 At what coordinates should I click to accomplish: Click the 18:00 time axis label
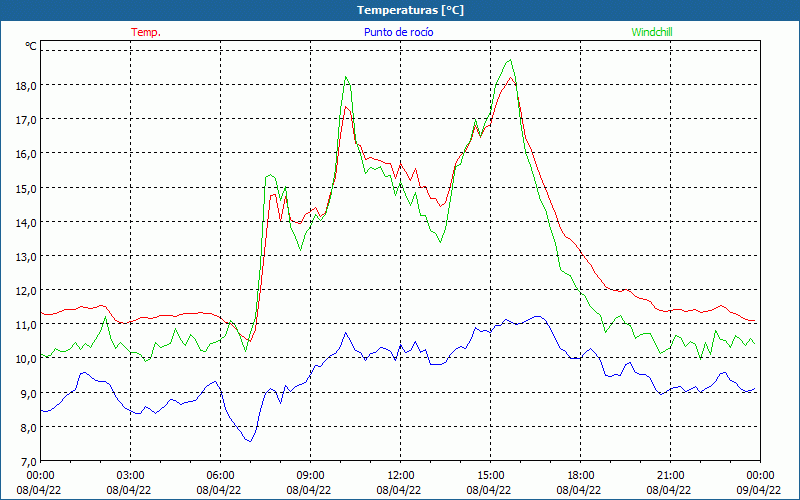[x=581, y=476]
